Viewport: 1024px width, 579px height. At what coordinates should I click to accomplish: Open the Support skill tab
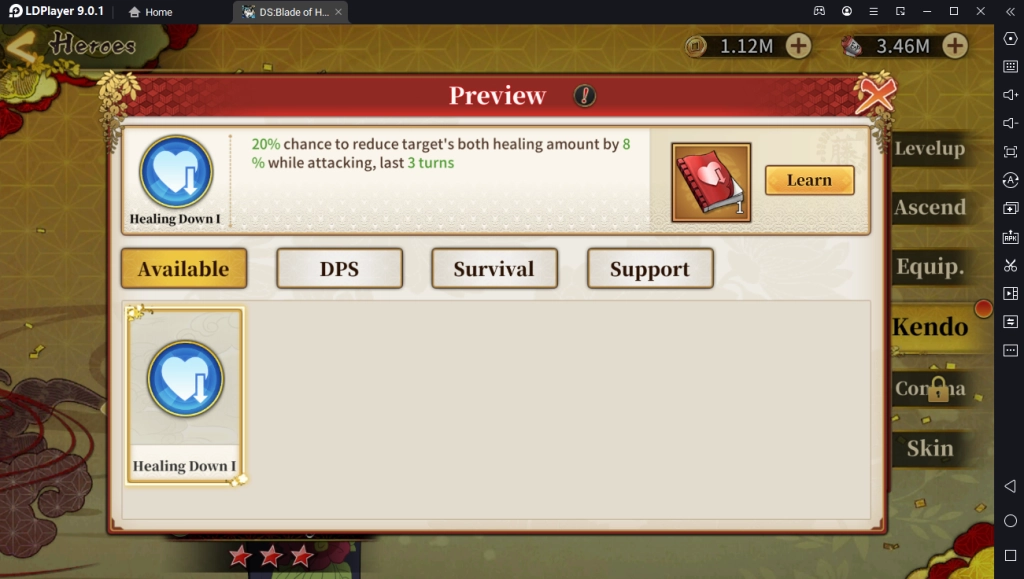(650, 268)
